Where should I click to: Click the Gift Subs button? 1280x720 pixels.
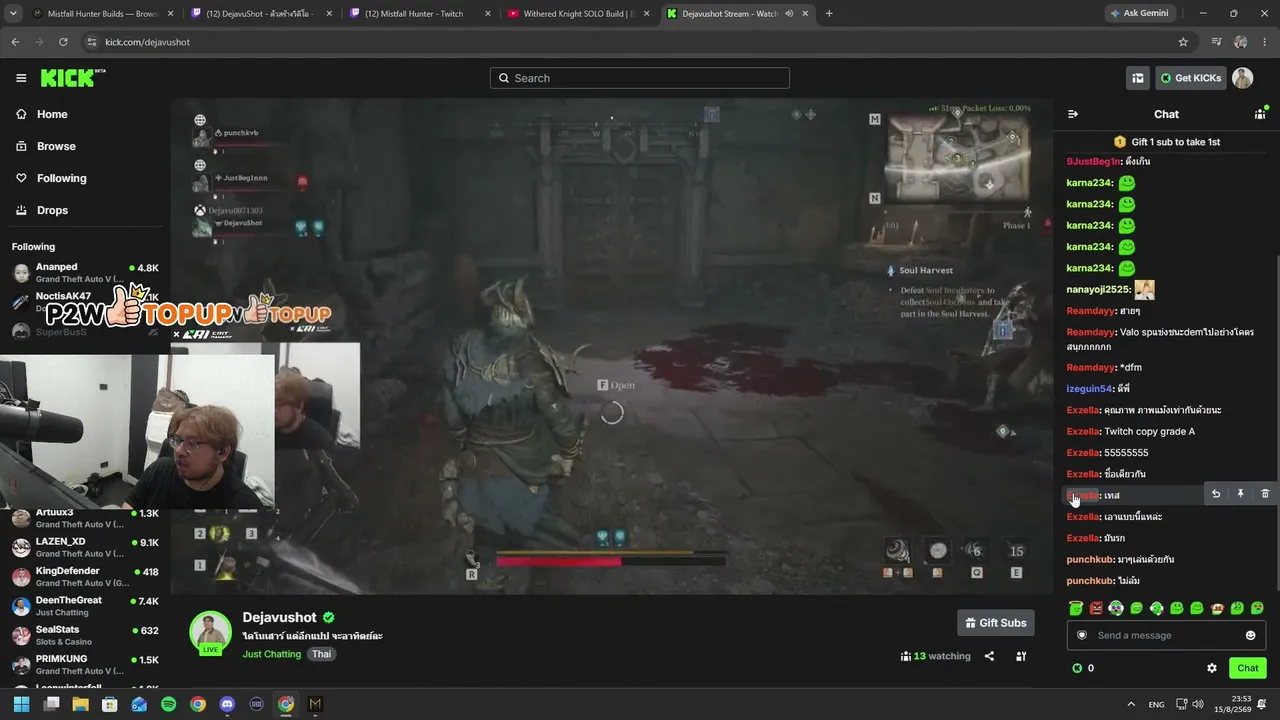click(995, 623)
